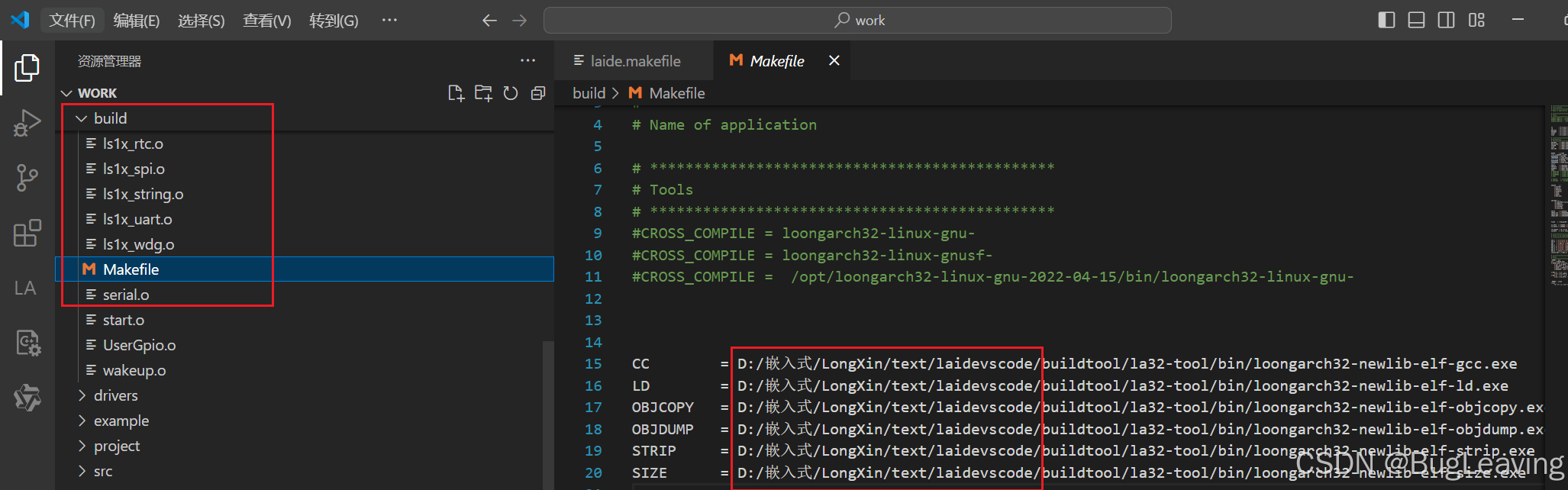Click the editor minimap preview
The width and height of the screenshot is (1568, 490).
click(1558, 195)
